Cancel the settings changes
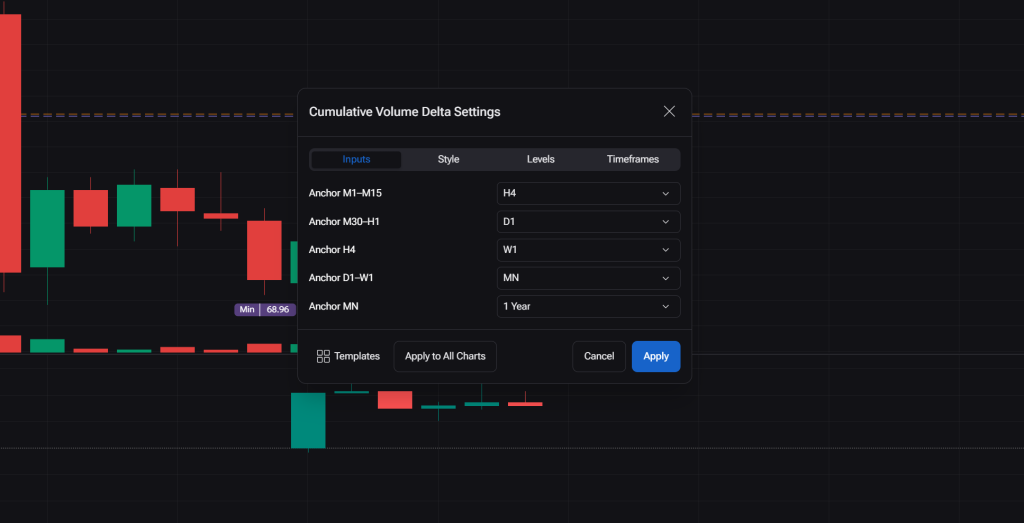1024x523 pixels. [599, 357]
